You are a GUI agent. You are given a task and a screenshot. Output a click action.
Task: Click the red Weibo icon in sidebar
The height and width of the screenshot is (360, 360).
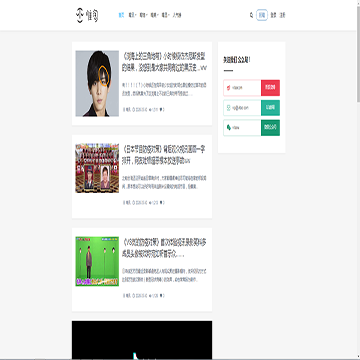229,88
